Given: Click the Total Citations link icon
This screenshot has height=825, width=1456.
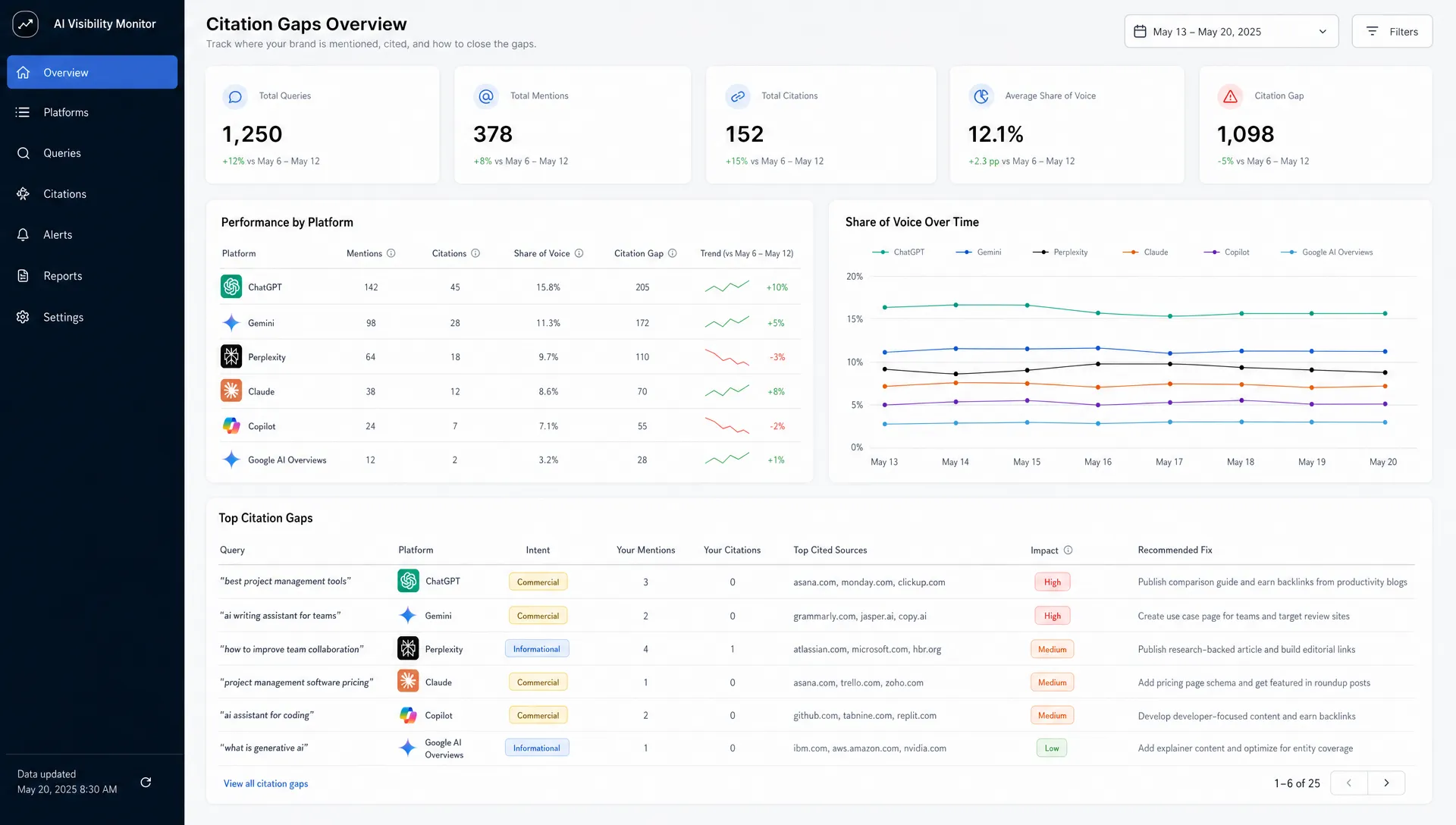Looking at the screenshot, I should coord(737,96).
